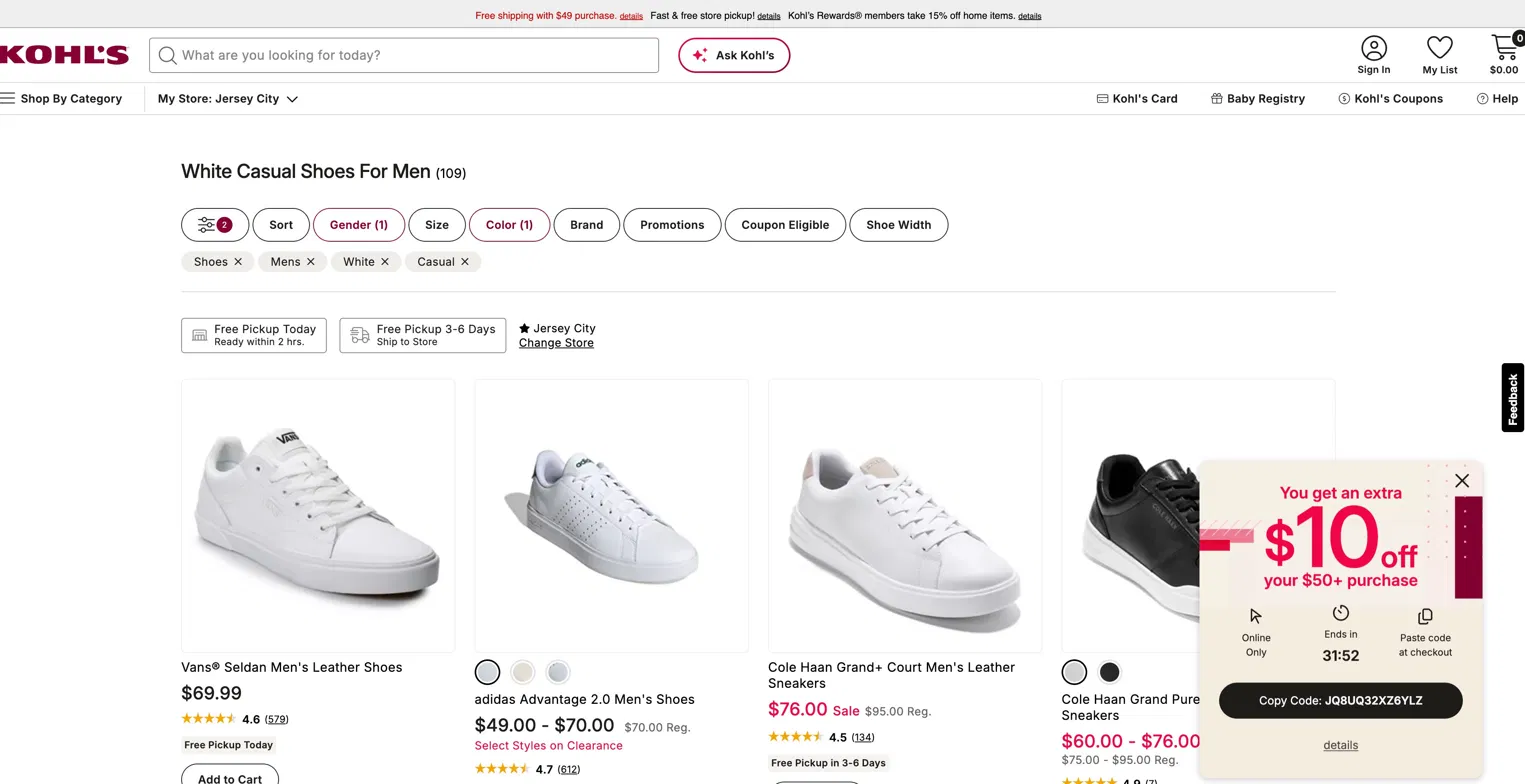The width and height of the screenshot is (1525, 784).
Task: Open Cole Haan Grand+ Court Sneakers title
Action: pos(891,676)
